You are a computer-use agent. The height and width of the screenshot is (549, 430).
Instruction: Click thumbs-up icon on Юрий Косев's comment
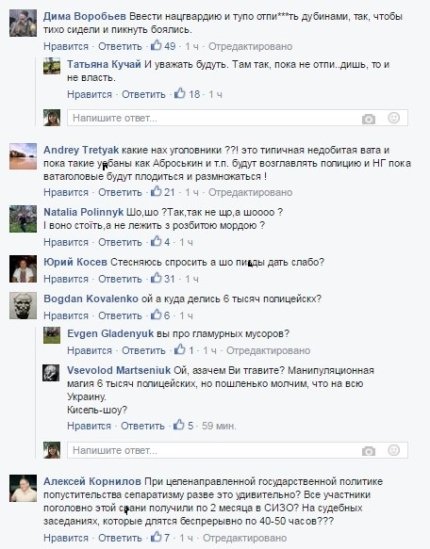156,278
